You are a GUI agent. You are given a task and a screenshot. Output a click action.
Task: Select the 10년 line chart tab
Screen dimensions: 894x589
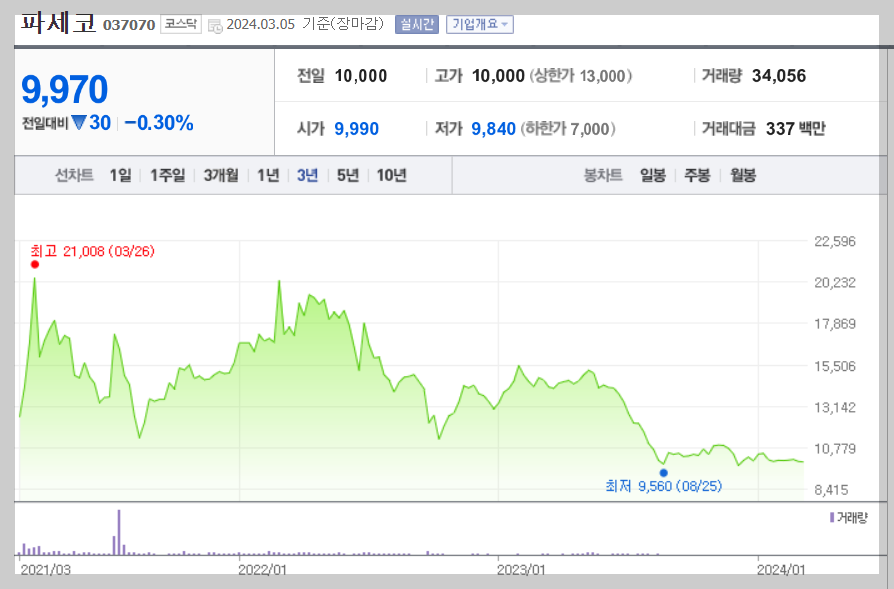[391, 175]
